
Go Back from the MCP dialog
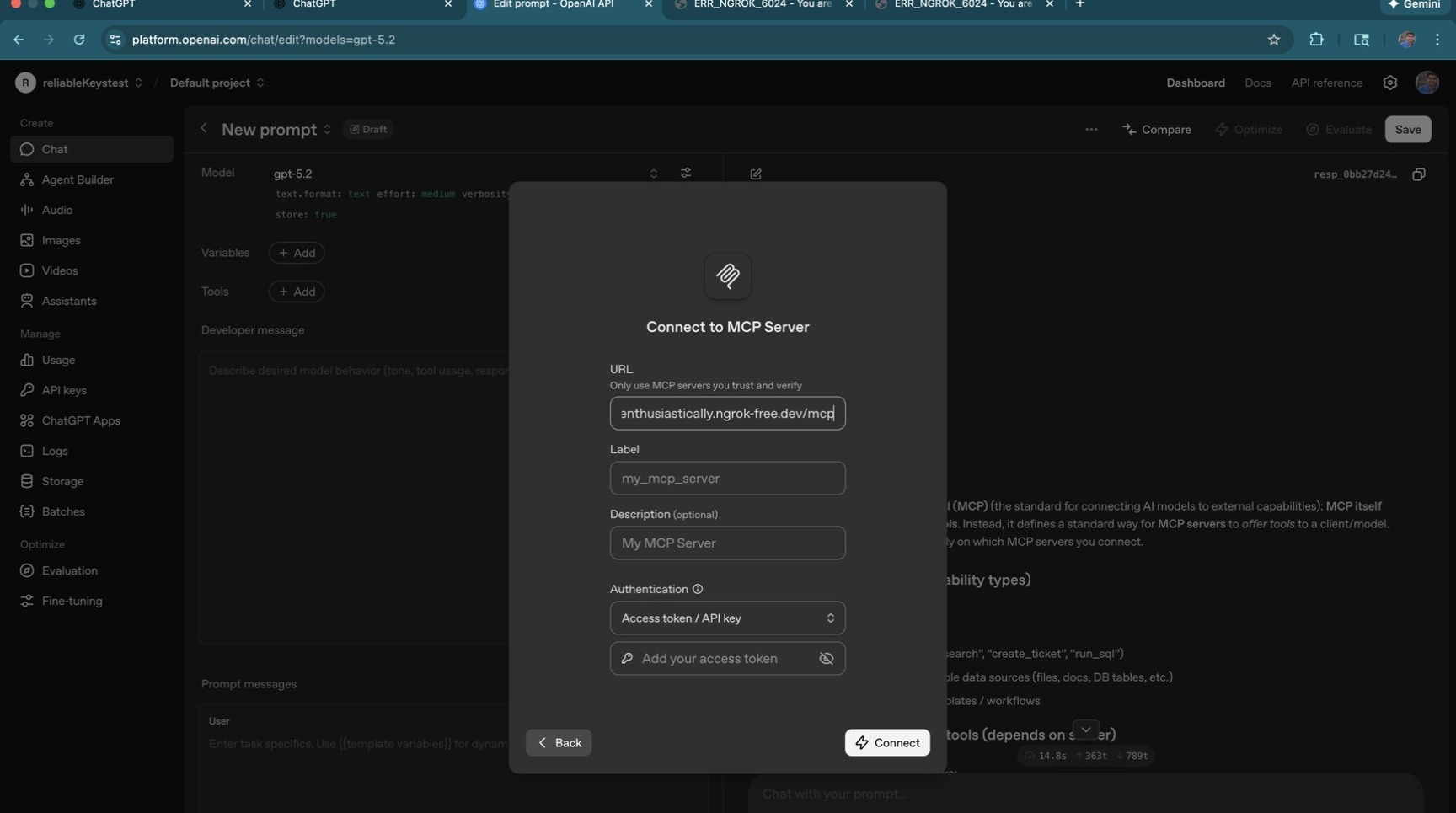pyautogui.click(x=558, y=742)
